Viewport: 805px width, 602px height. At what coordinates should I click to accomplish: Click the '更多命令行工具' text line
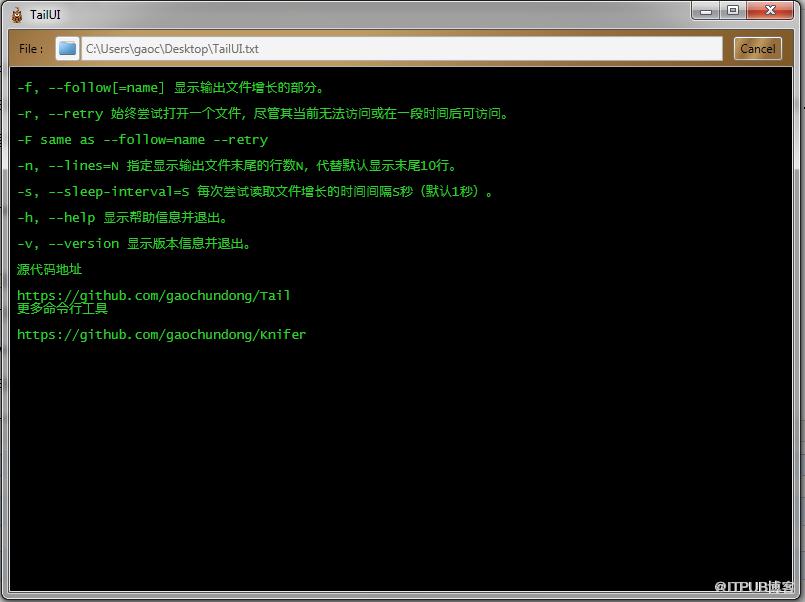(62, 308)
